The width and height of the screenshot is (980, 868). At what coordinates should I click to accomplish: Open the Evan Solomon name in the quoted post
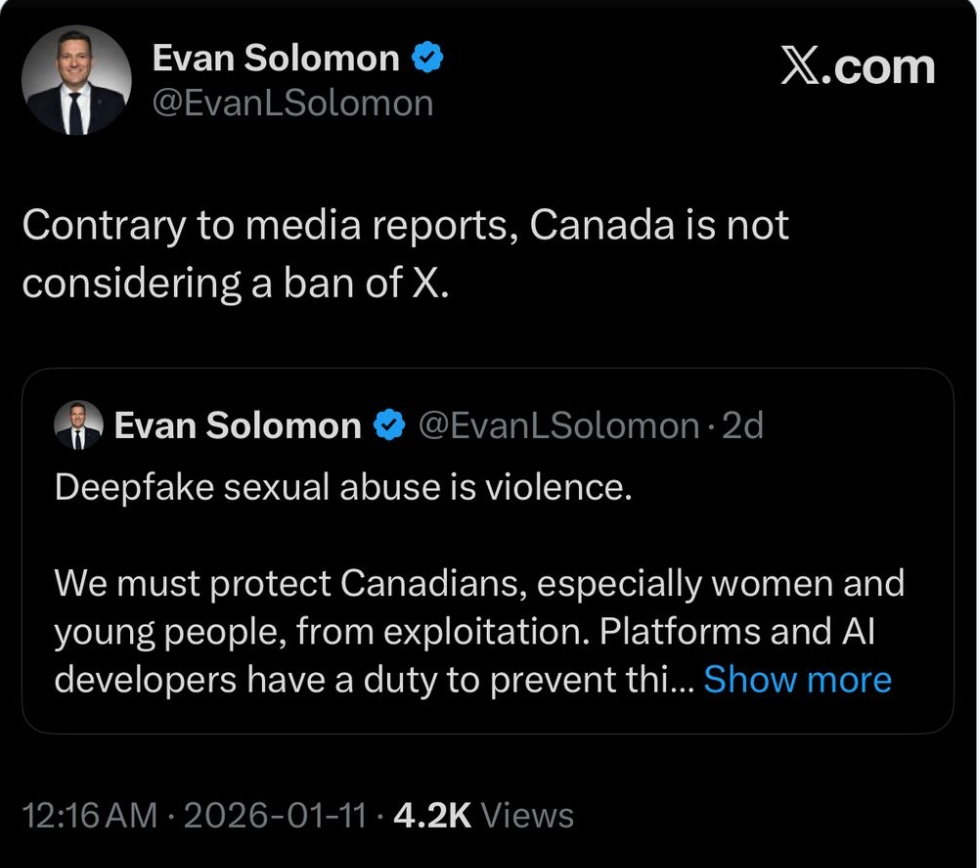point(237,427)
